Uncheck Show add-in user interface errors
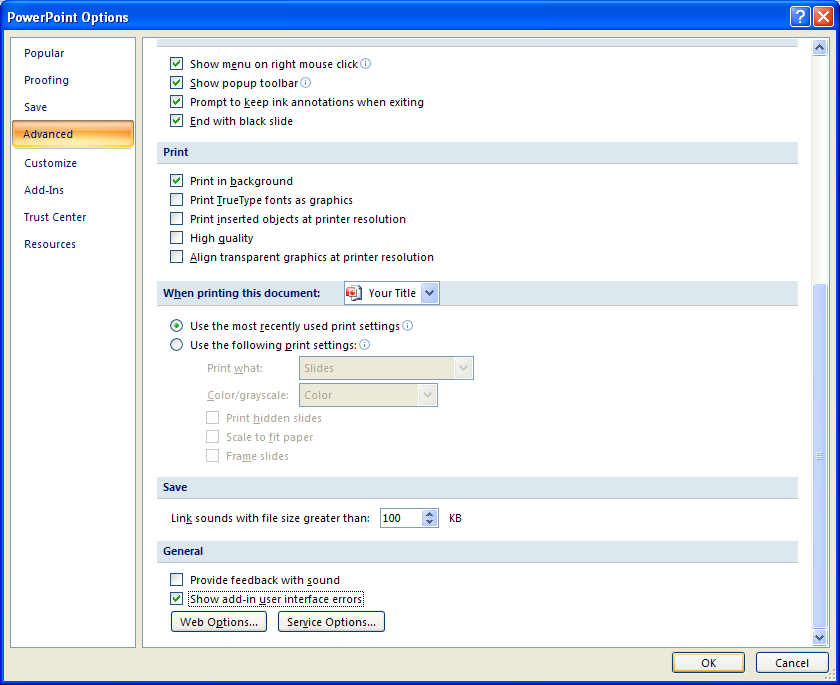 click(176, 598)
